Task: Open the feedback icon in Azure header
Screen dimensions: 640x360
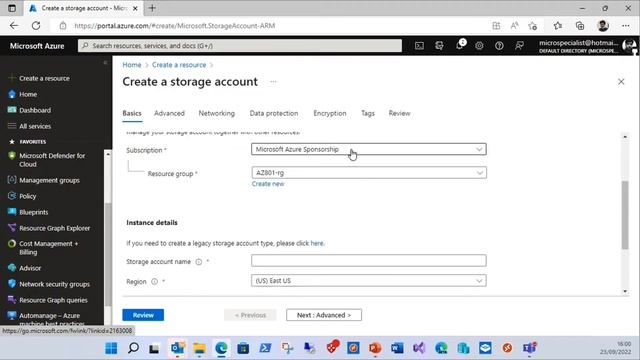Action: click(519, 46)
